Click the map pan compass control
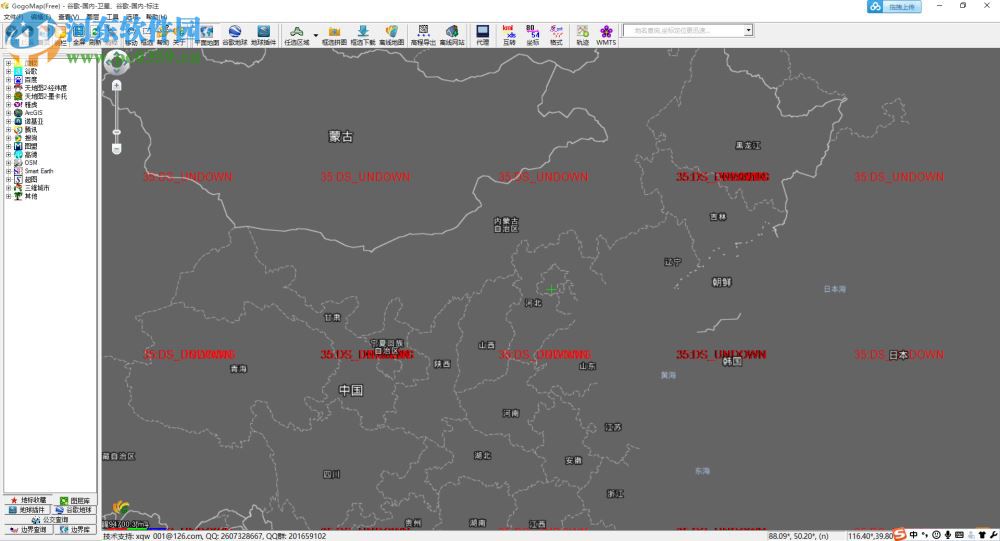 117,62
